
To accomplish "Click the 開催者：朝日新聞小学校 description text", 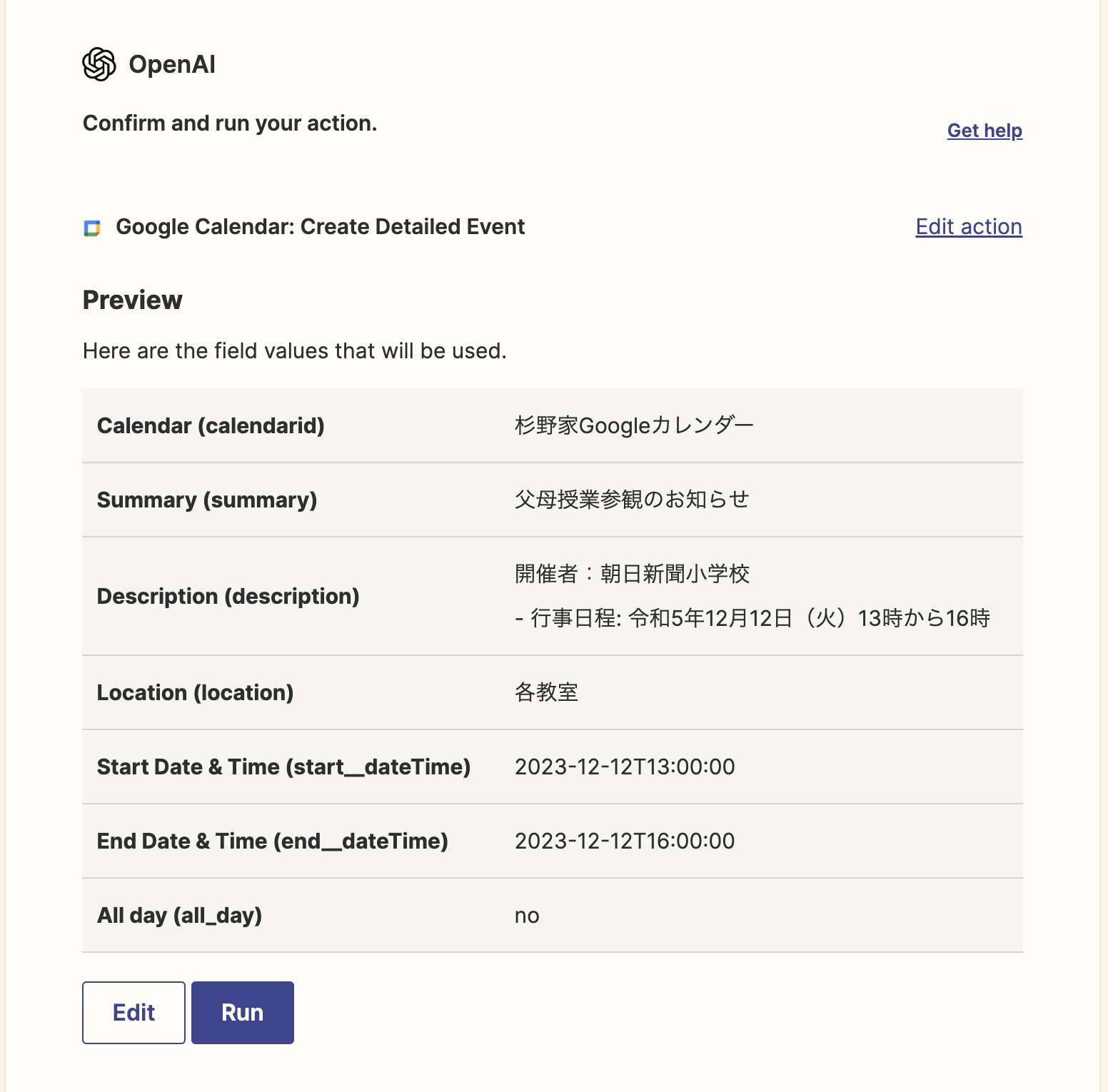I will click(631, 573).
